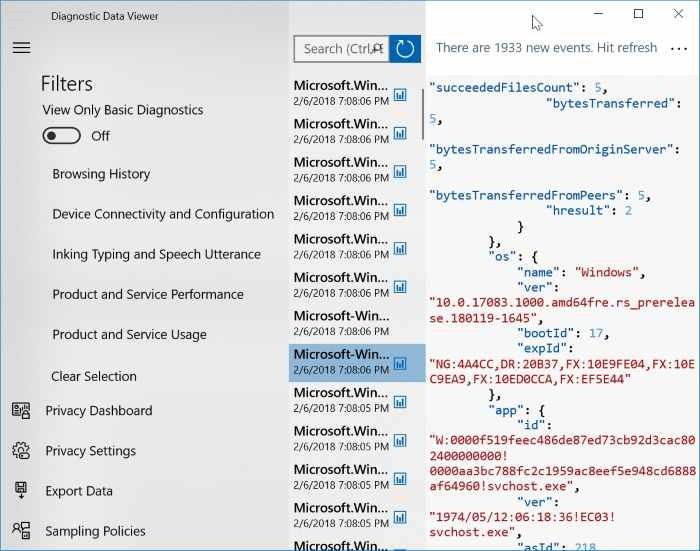Viewport: 700px width, 551px height.
Task: Select Product and Service Performance filter
Action: pyautogui.click(x=148, y=294)
